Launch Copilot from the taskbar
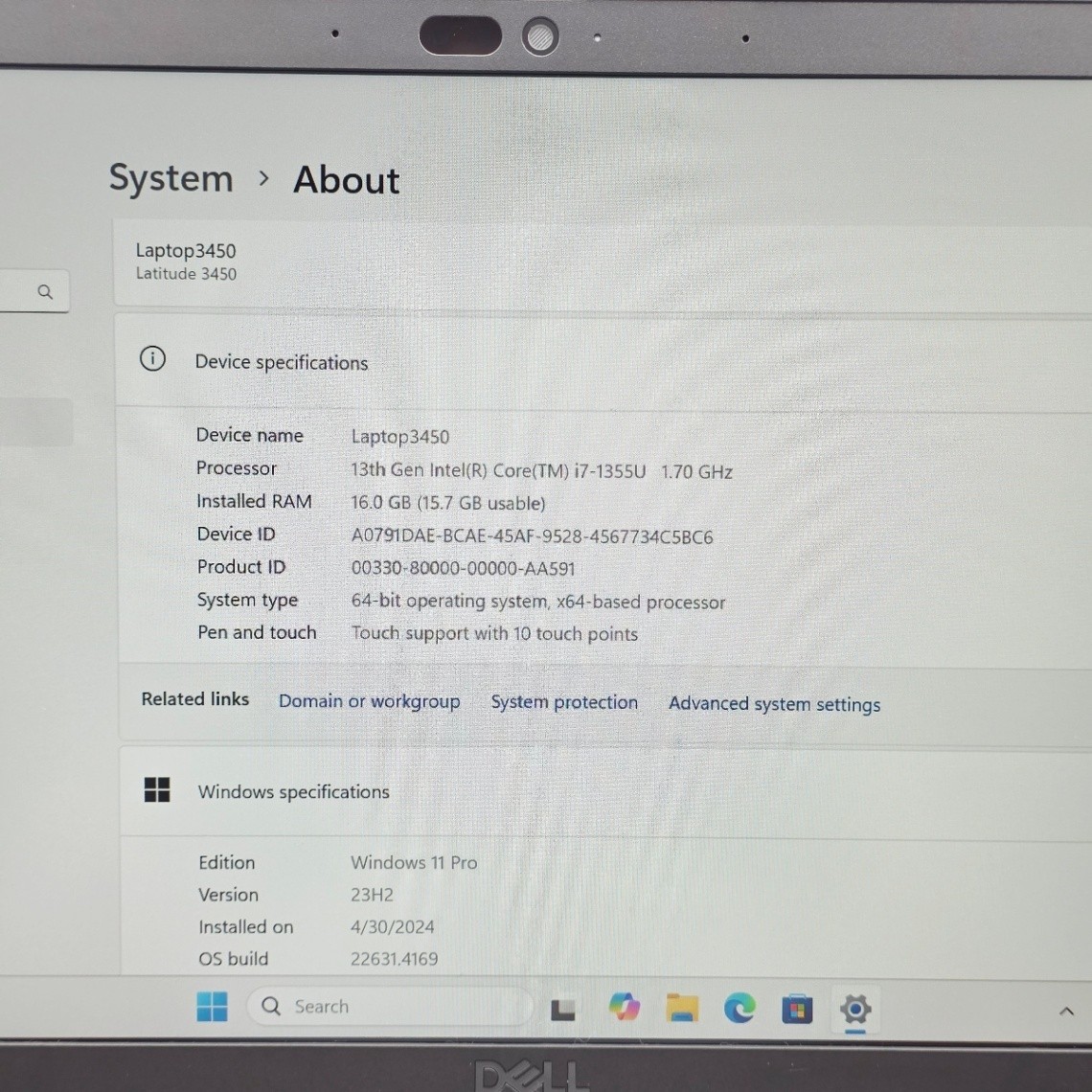 pyautogui.click(x=624, y=1007)
